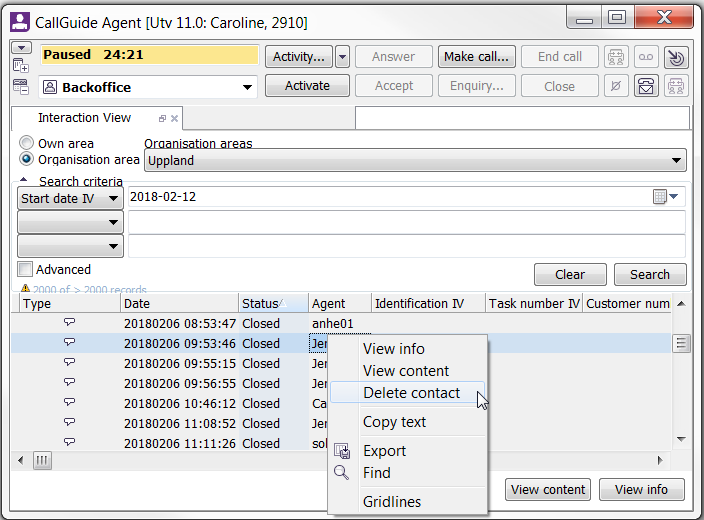Click the second empty search value field
This screenshot has width=704, height=520.
[x=407, y=222]
